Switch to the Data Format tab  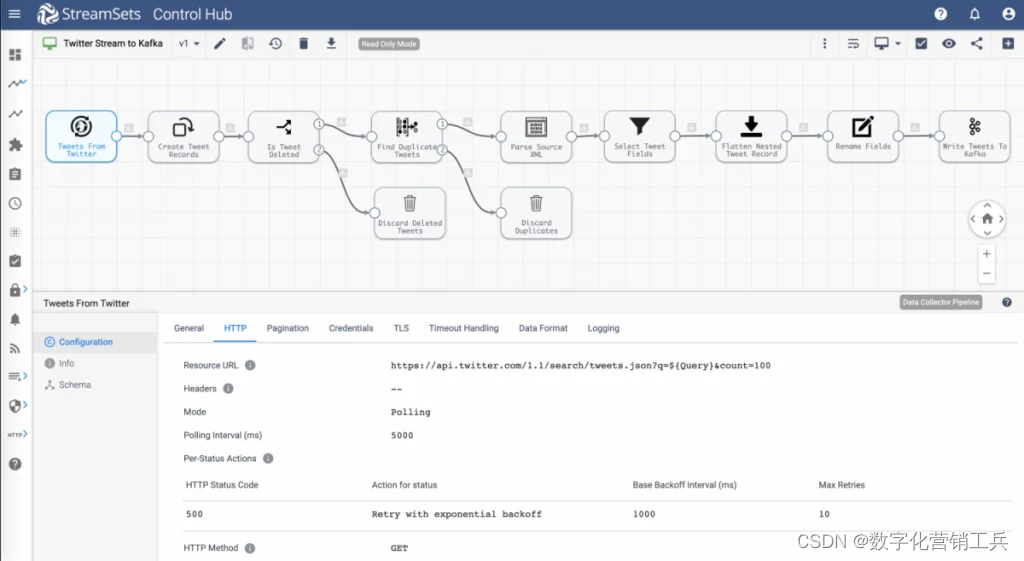pos(543,328)
